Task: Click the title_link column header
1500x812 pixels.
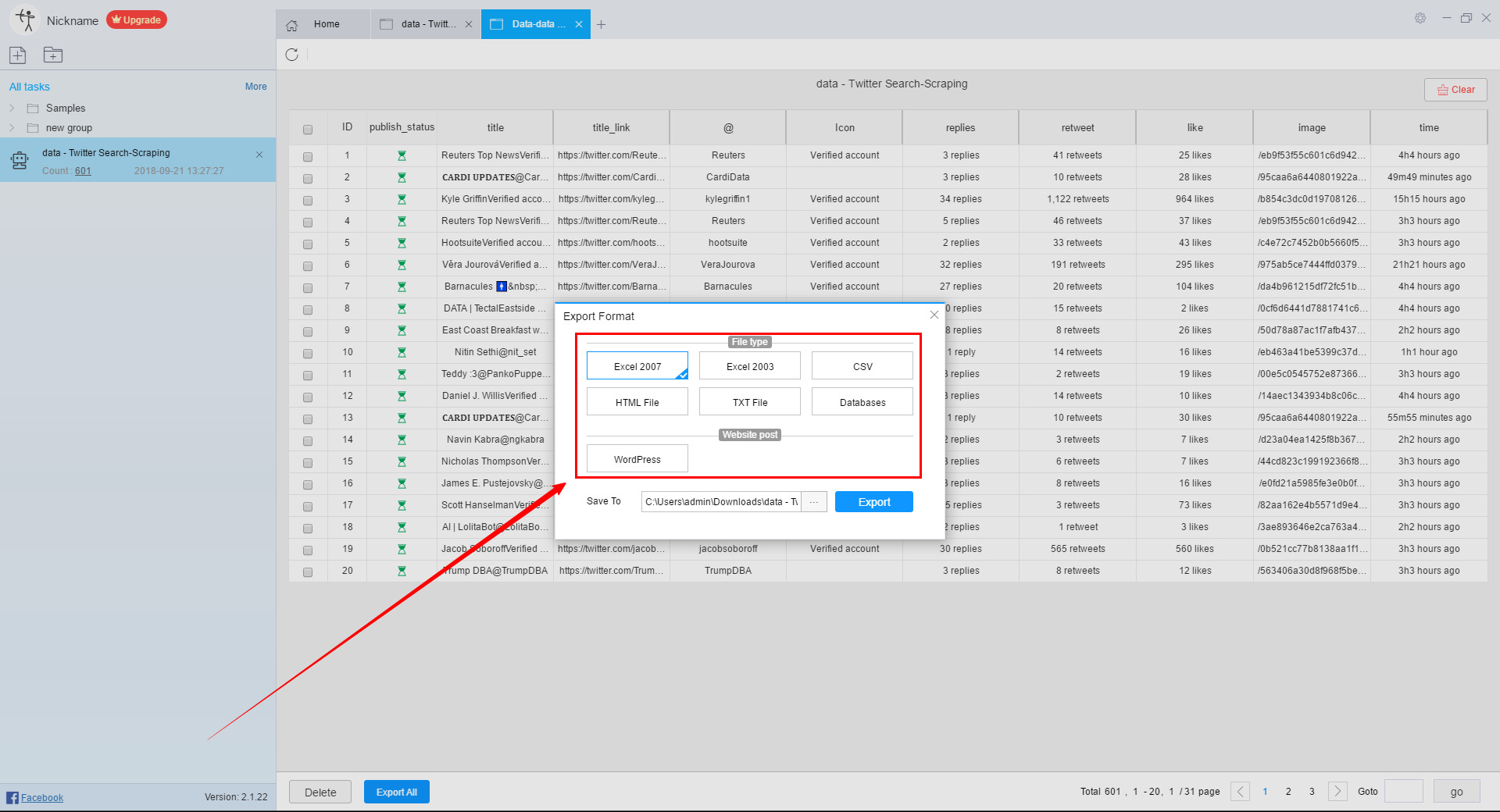Action: [611, 127]
